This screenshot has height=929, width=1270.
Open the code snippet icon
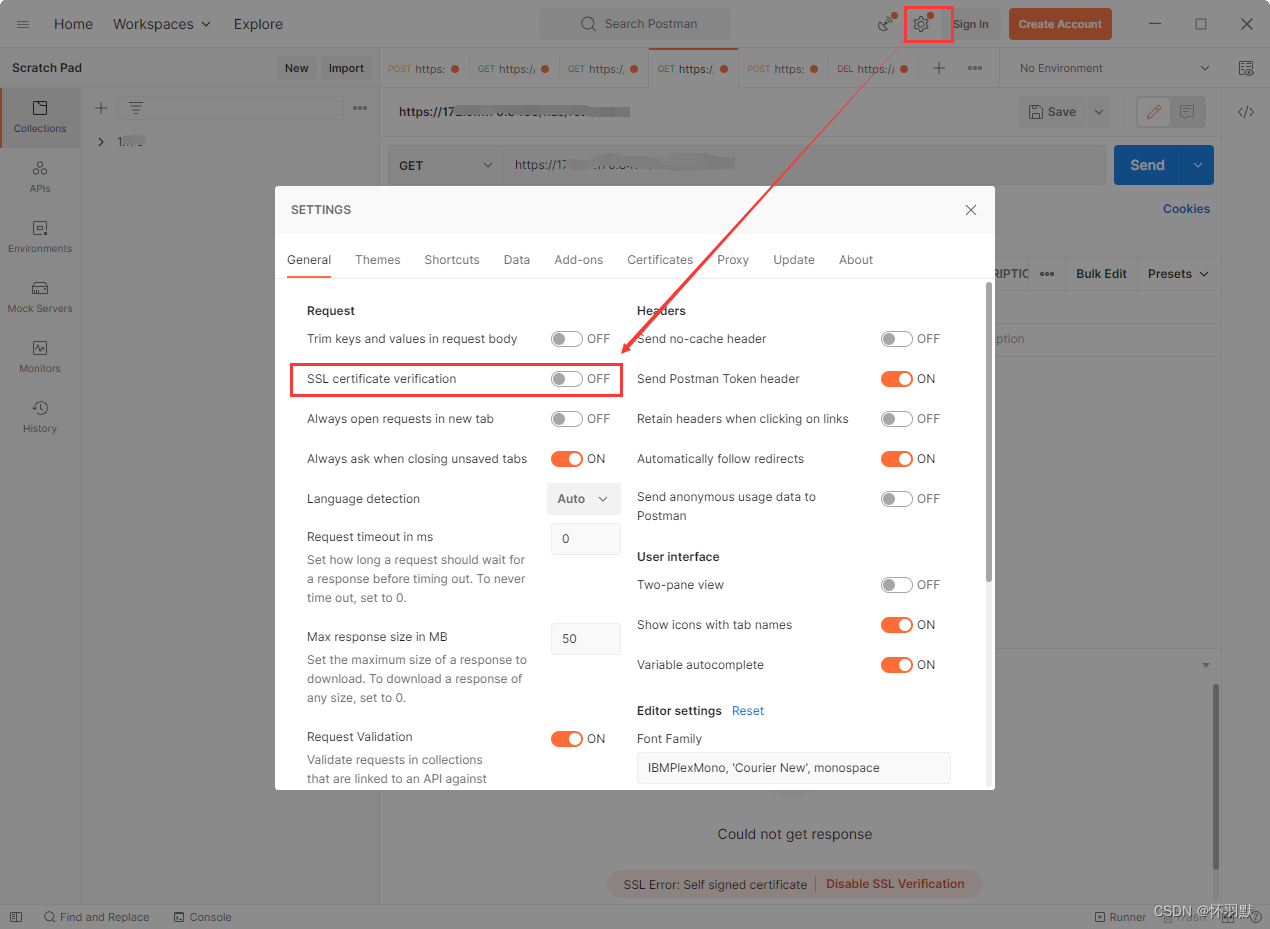coord(1246,112)
